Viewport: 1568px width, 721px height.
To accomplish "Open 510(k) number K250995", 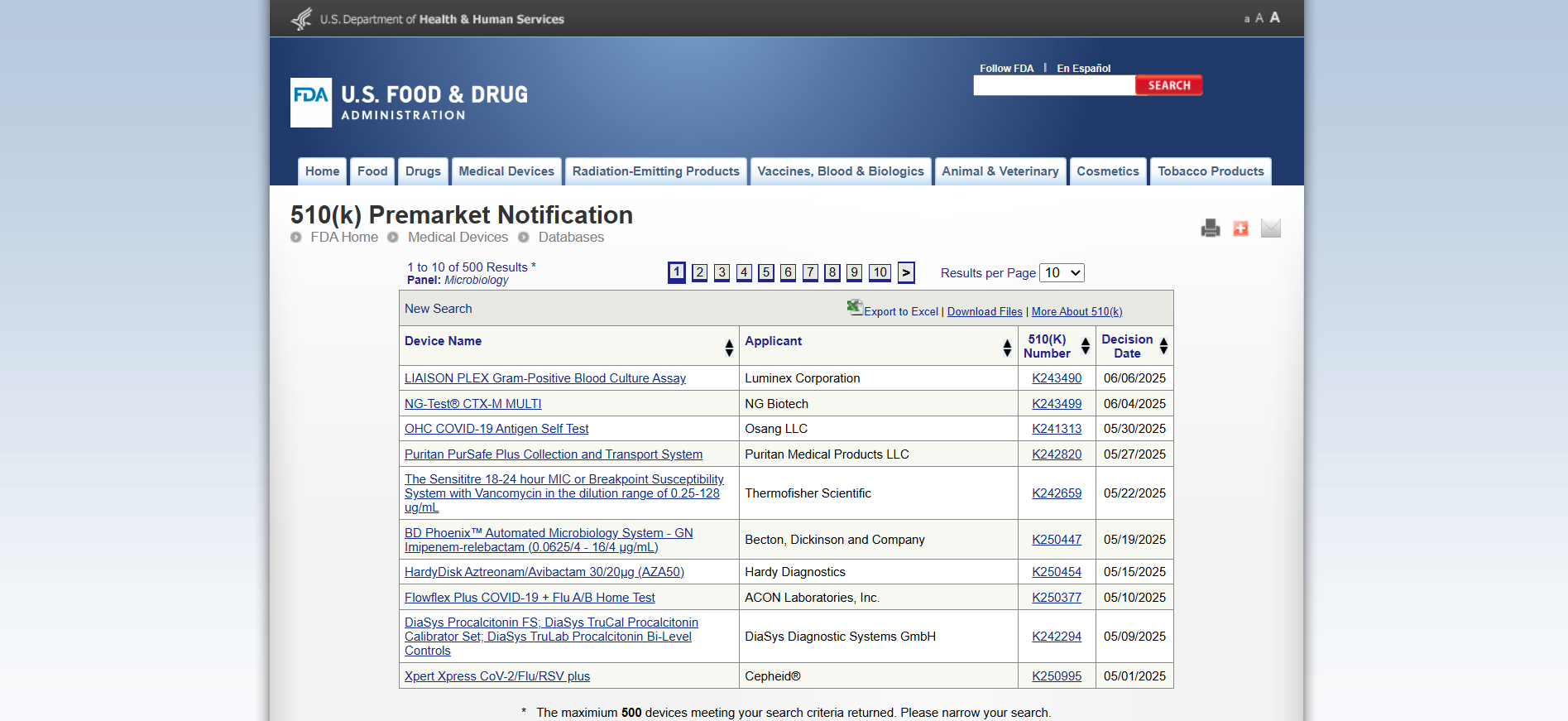I will pos(1057,676).
